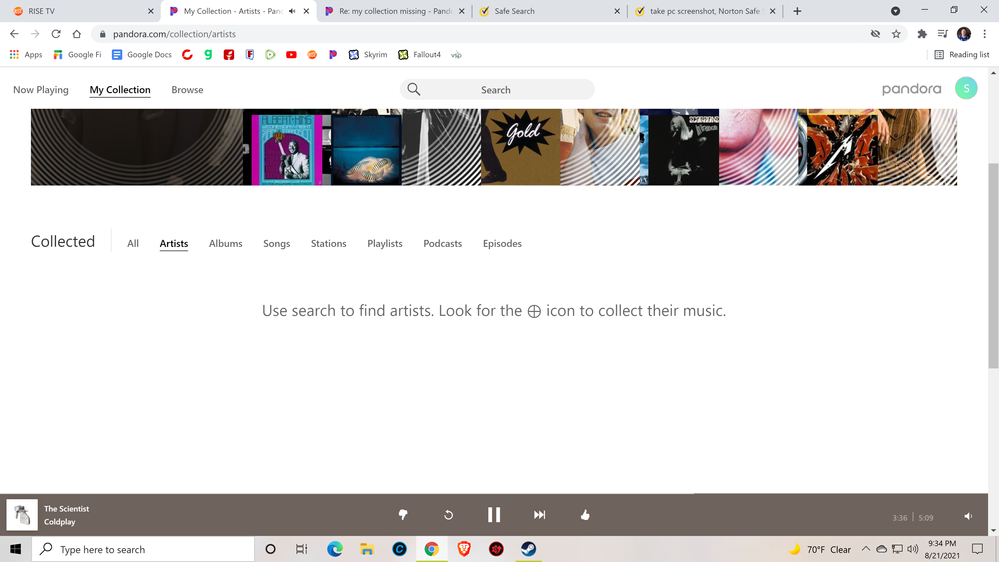The height and width of the screenshot is (562, 999).
Task: Open the Chrome three-dot menu
Action: [x=985, y=34]
